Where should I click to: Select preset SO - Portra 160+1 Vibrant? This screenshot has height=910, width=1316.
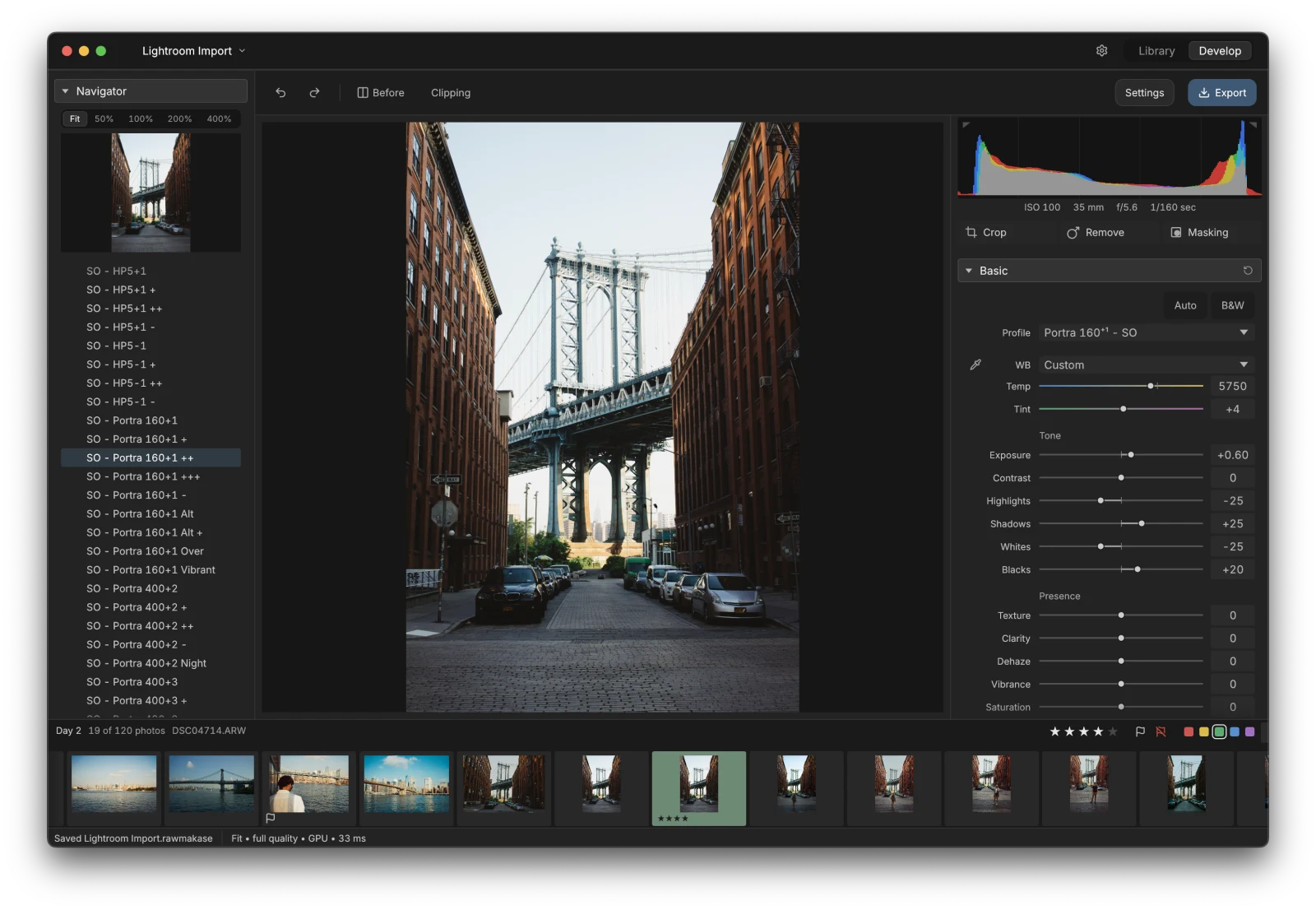[151, 570]
